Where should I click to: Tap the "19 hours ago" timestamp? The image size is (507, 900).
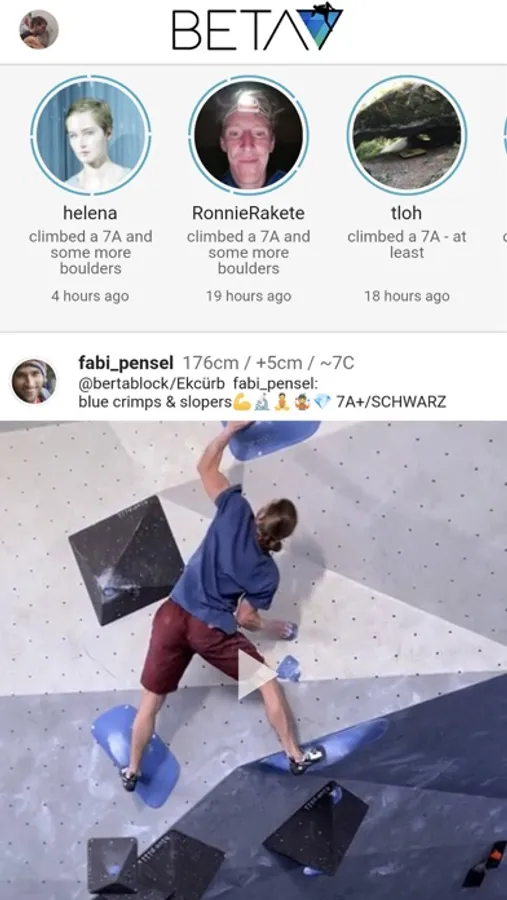coord(249,296)
